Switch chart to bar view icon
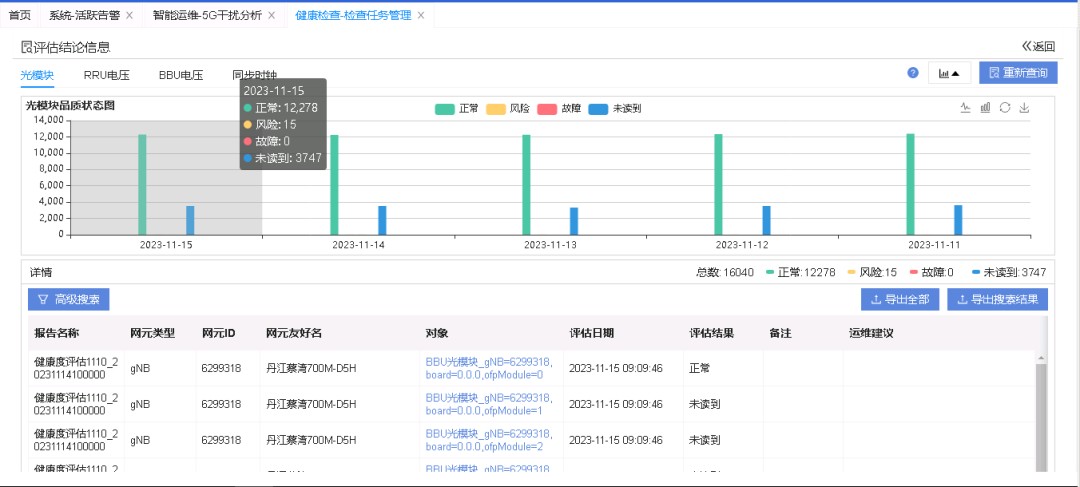The height and width of the screenshot is (487, 1080). tap(985, 108)
